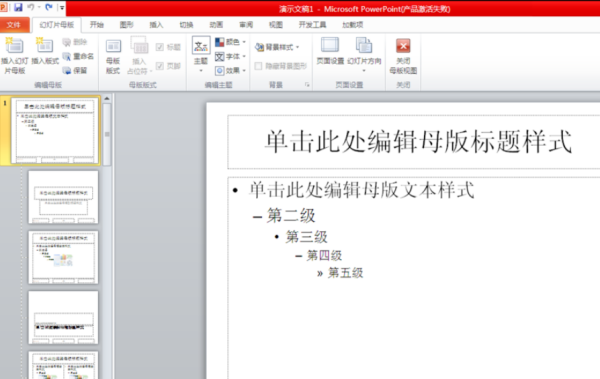Viewport: 600px width, 379px height.
Task: Click the 重命名 icon button
Action: coord(67,57)
